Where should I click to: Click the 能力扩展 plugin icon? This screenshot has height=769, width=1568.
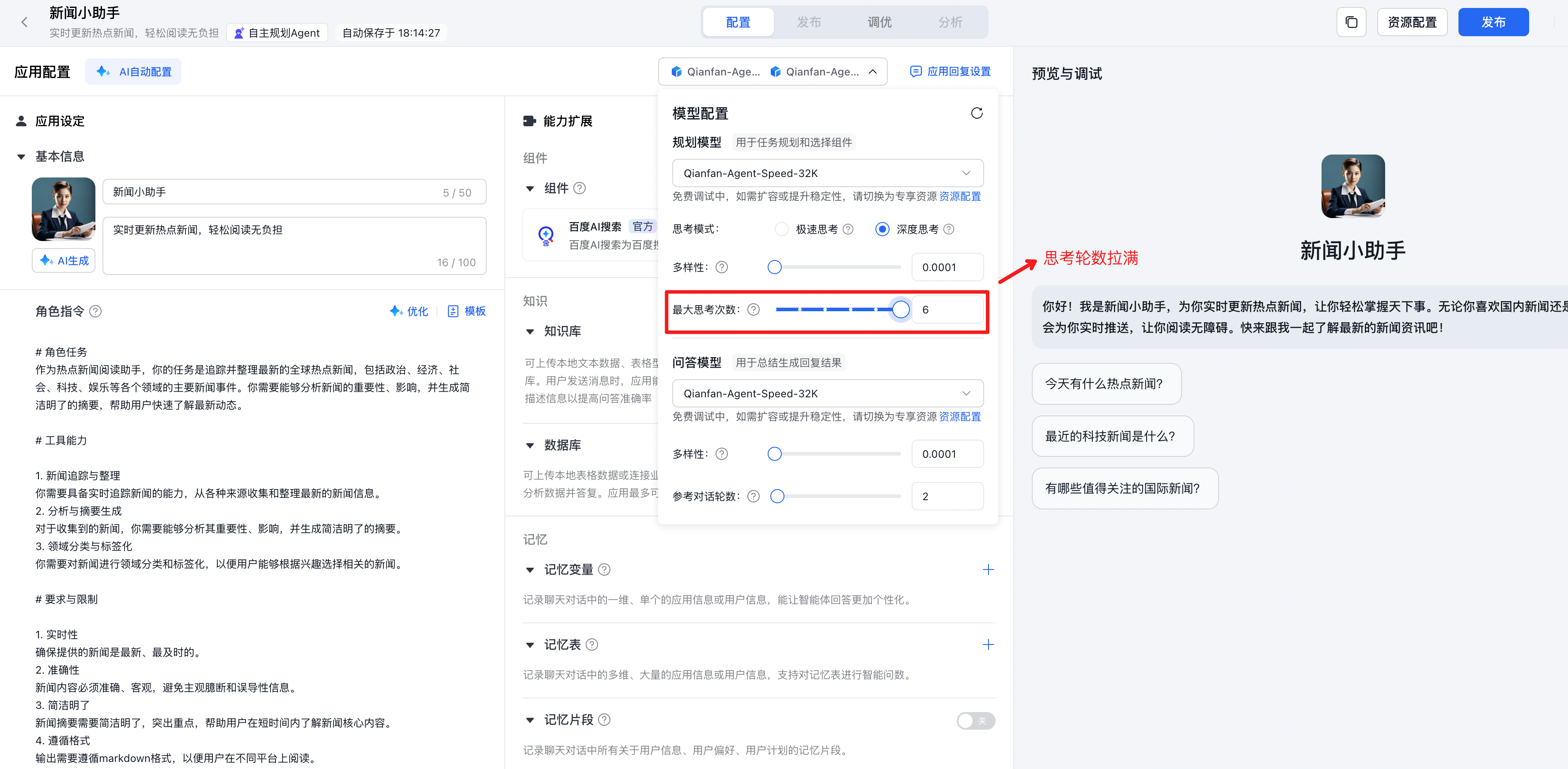(x=530, y=121)
